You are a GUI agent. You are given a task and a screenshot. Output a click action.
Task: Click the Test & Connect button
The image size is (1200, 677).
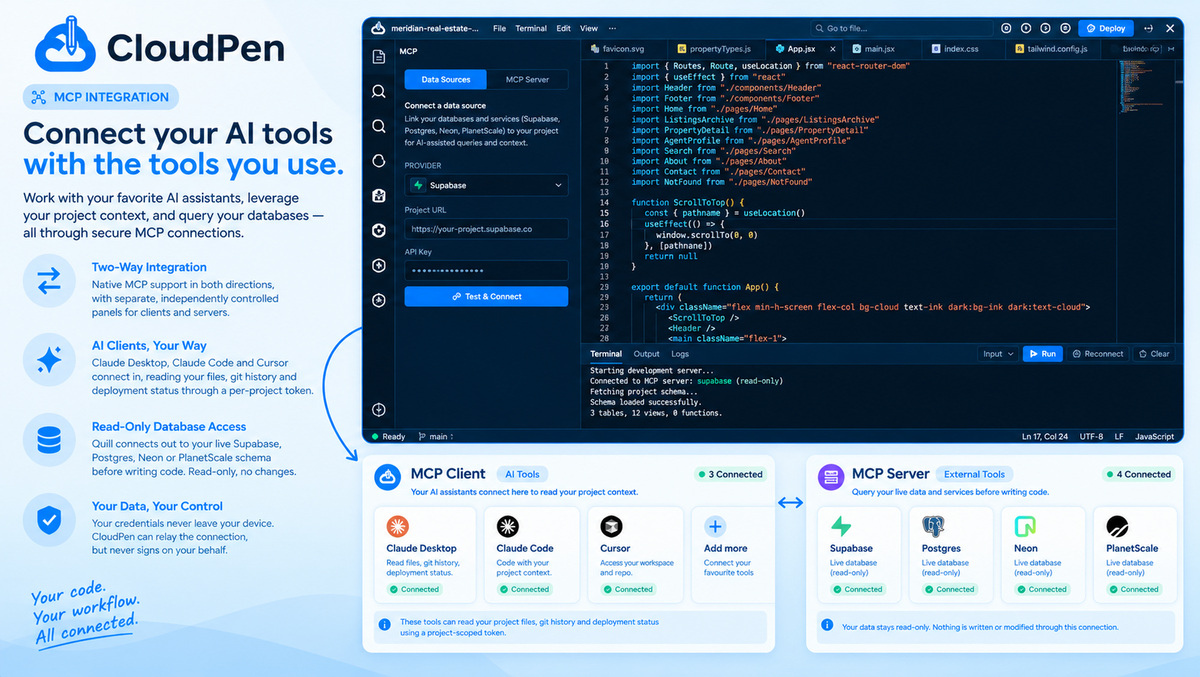(486, 296)
